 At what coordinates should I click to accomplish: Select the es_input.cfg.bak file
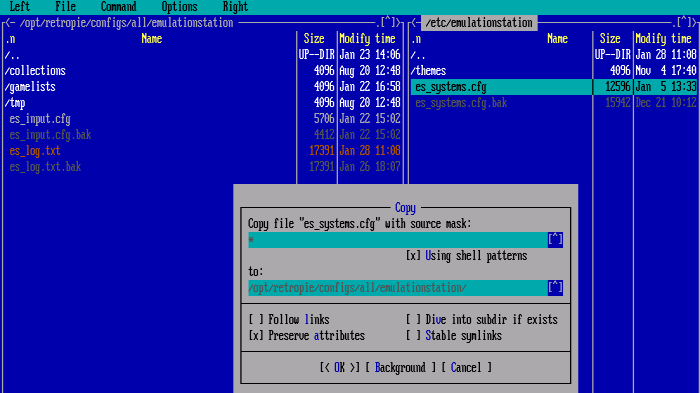(x=150, y=135)
